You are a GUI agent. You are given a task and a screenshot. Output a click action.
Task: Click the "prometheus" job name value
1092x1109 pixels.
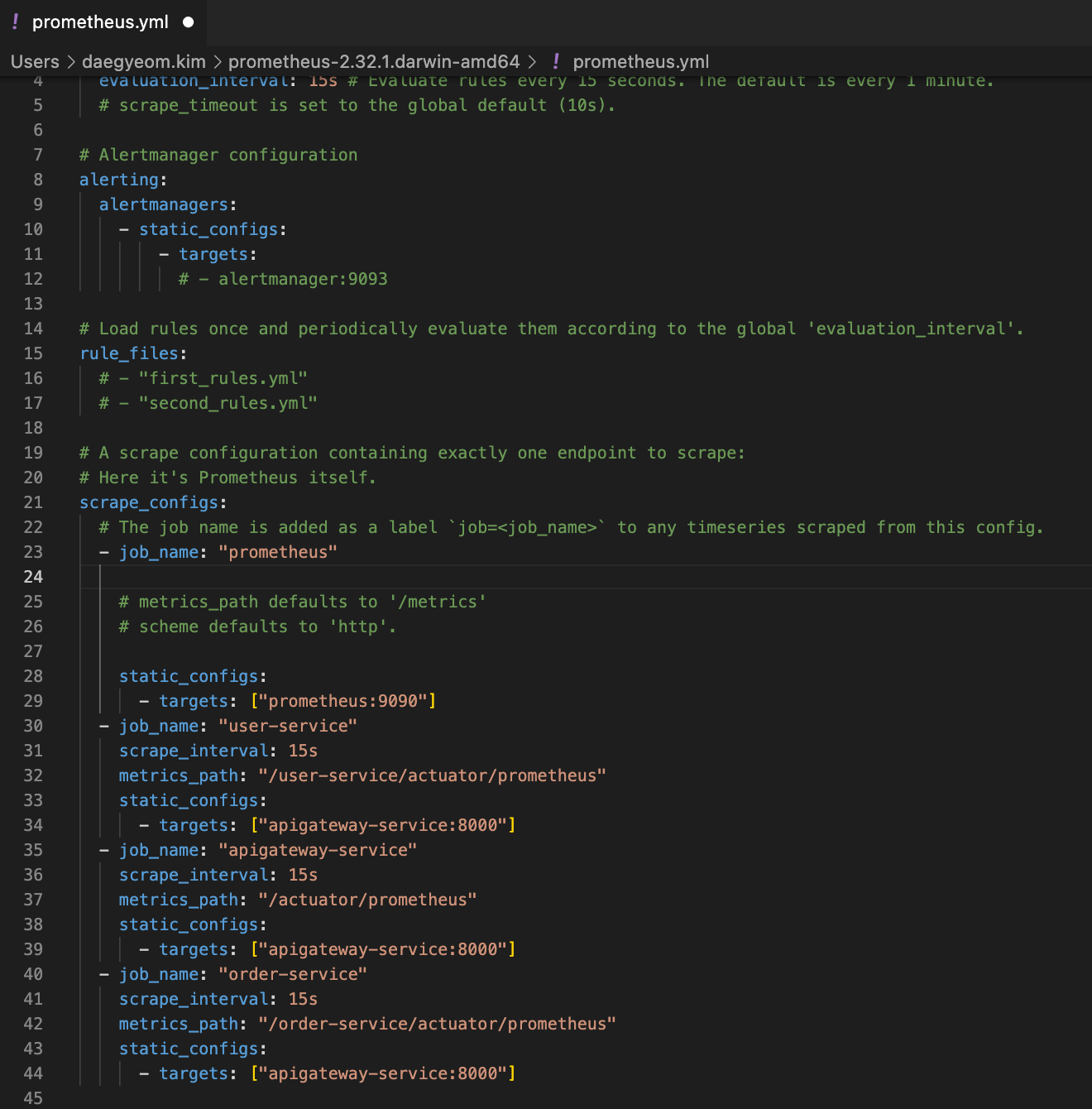(x=278, y=552)
